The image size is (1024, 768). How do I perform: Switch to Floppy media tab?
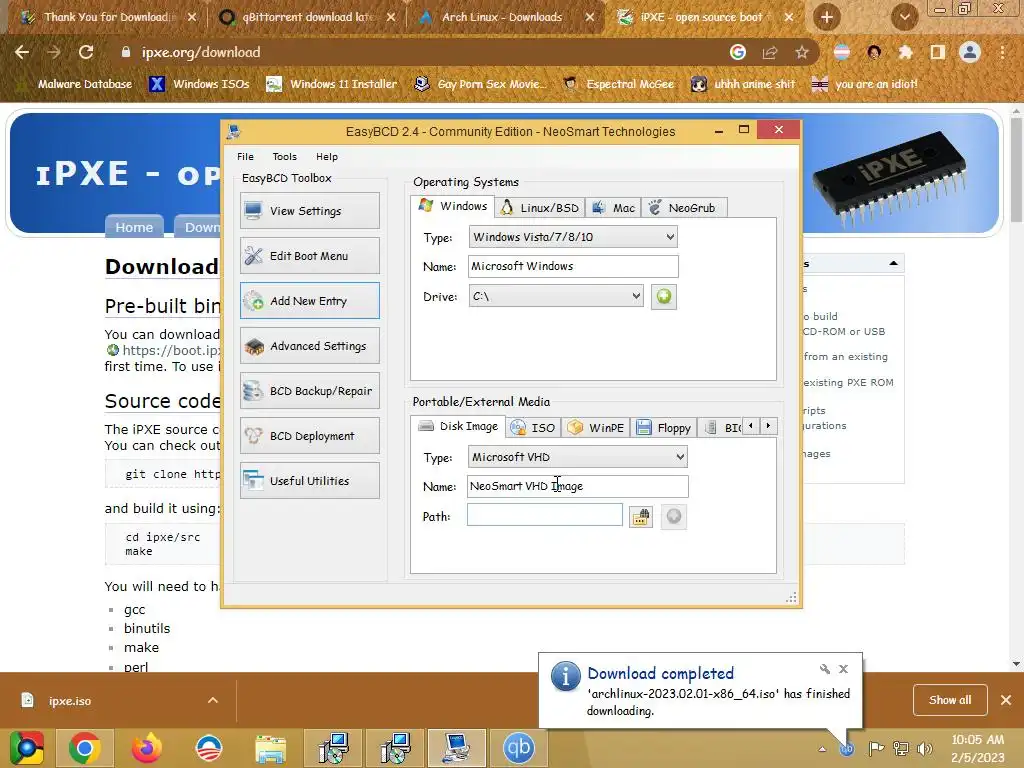664,428
